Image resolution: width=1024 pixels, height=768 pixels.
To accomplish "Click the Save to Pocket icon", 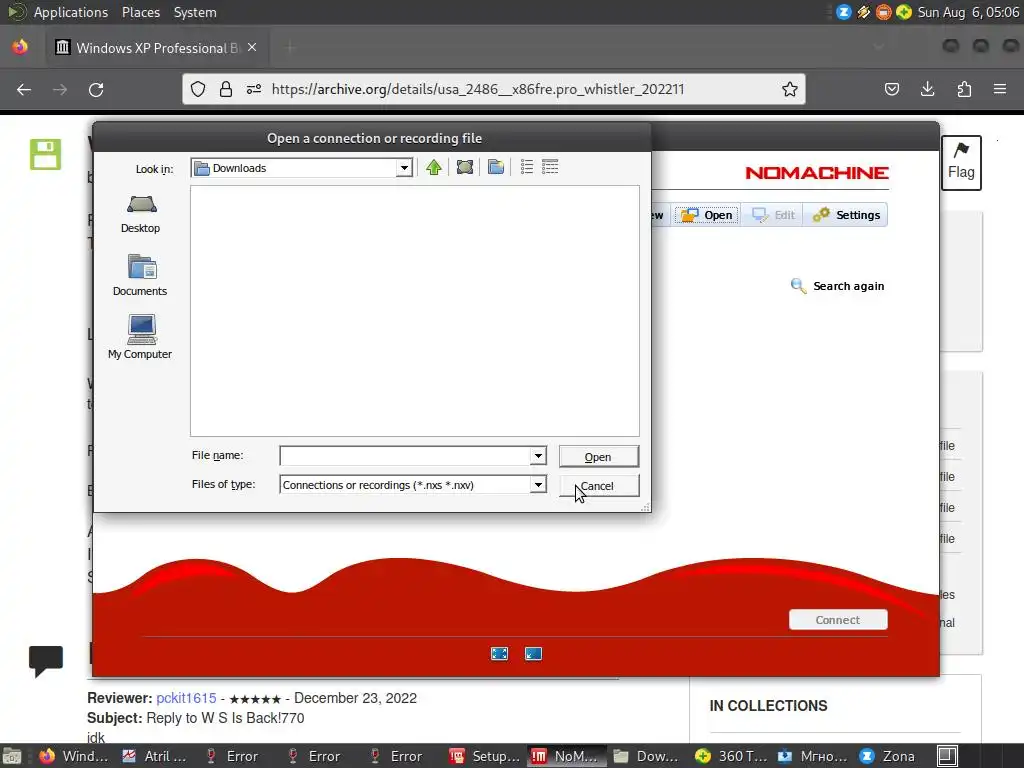I will point(892,89).
